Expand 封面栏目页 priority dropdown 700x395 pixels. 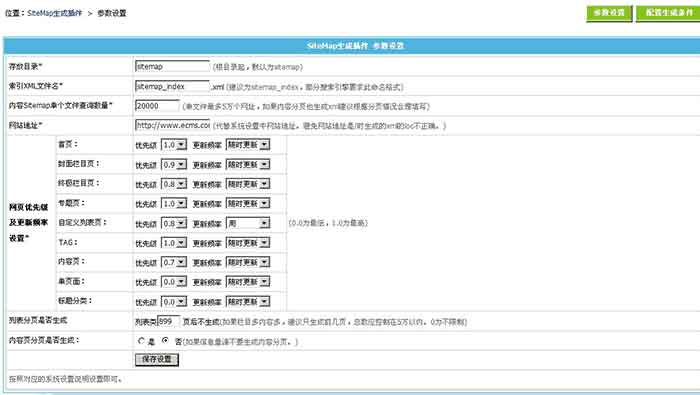pyautogui.click(x=174, y=165)
